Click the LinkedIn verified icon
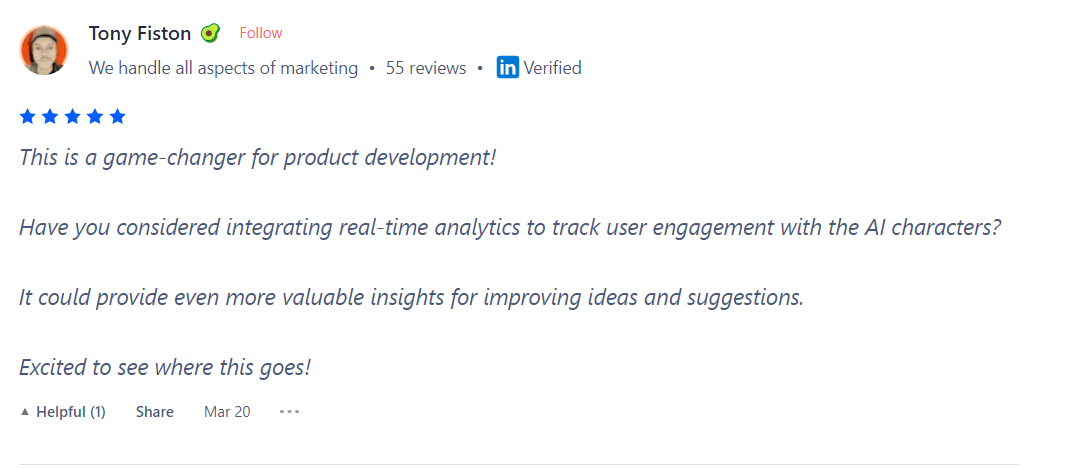 (x=508, y=68)
